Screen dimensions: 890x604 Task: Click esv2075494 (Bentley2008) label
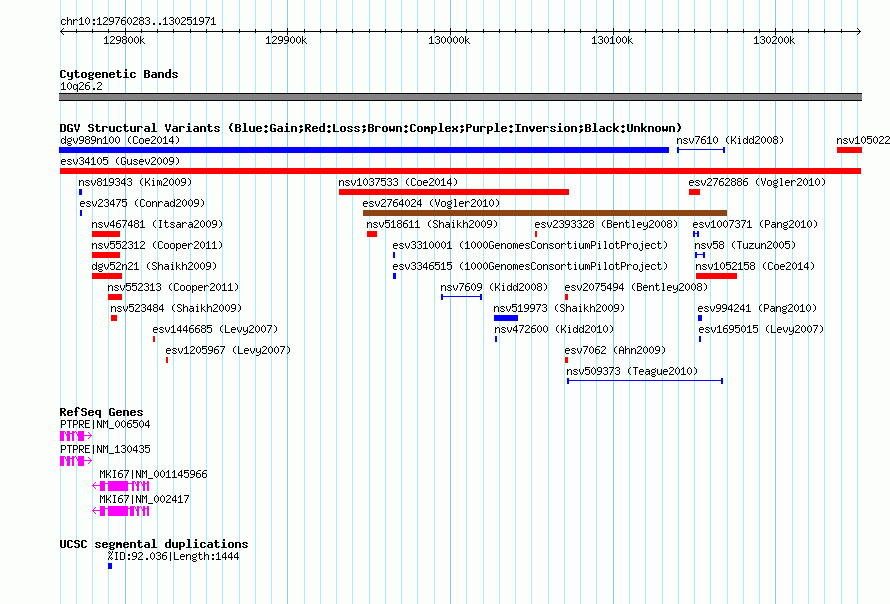(636, 287)
